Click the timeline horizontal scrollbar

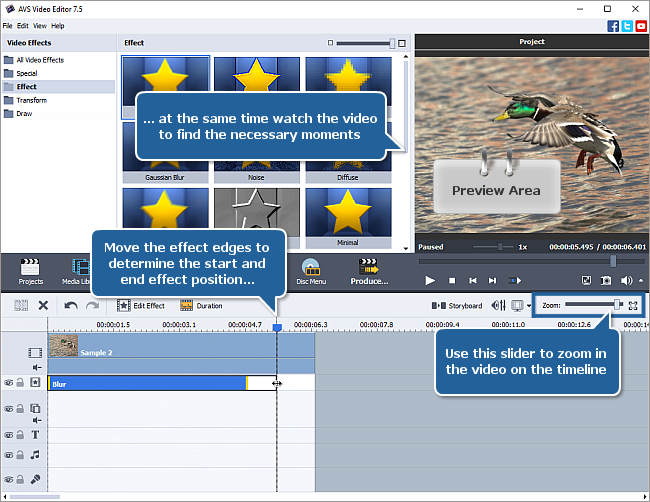35,497
